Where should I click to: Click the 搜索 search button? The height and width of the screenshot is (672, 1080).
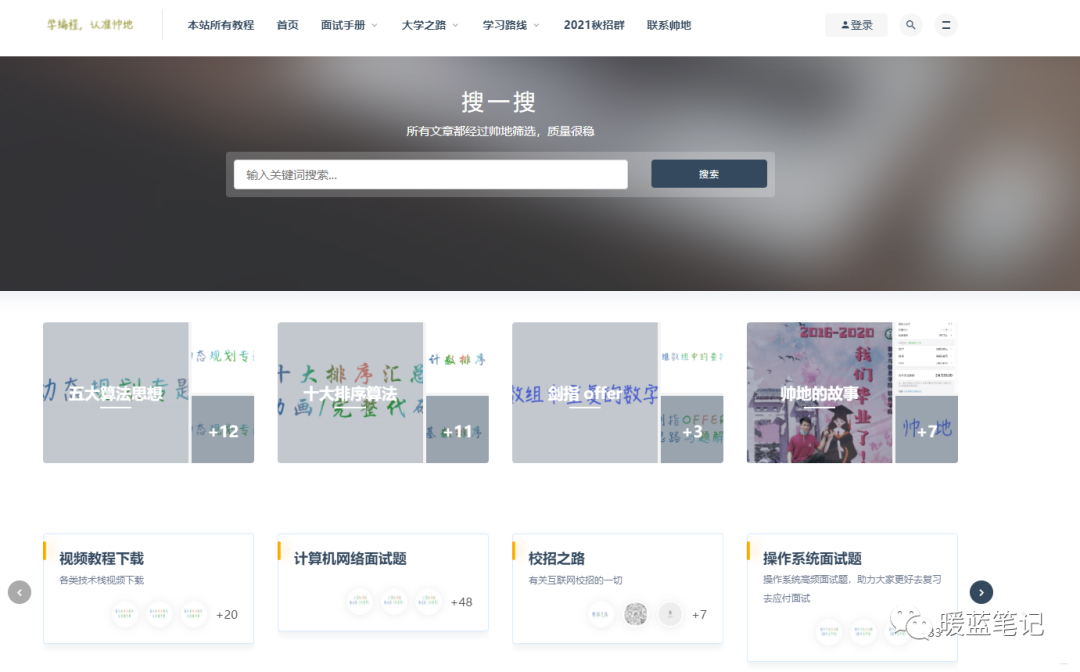pyautogui.click(x=709, y=174)
